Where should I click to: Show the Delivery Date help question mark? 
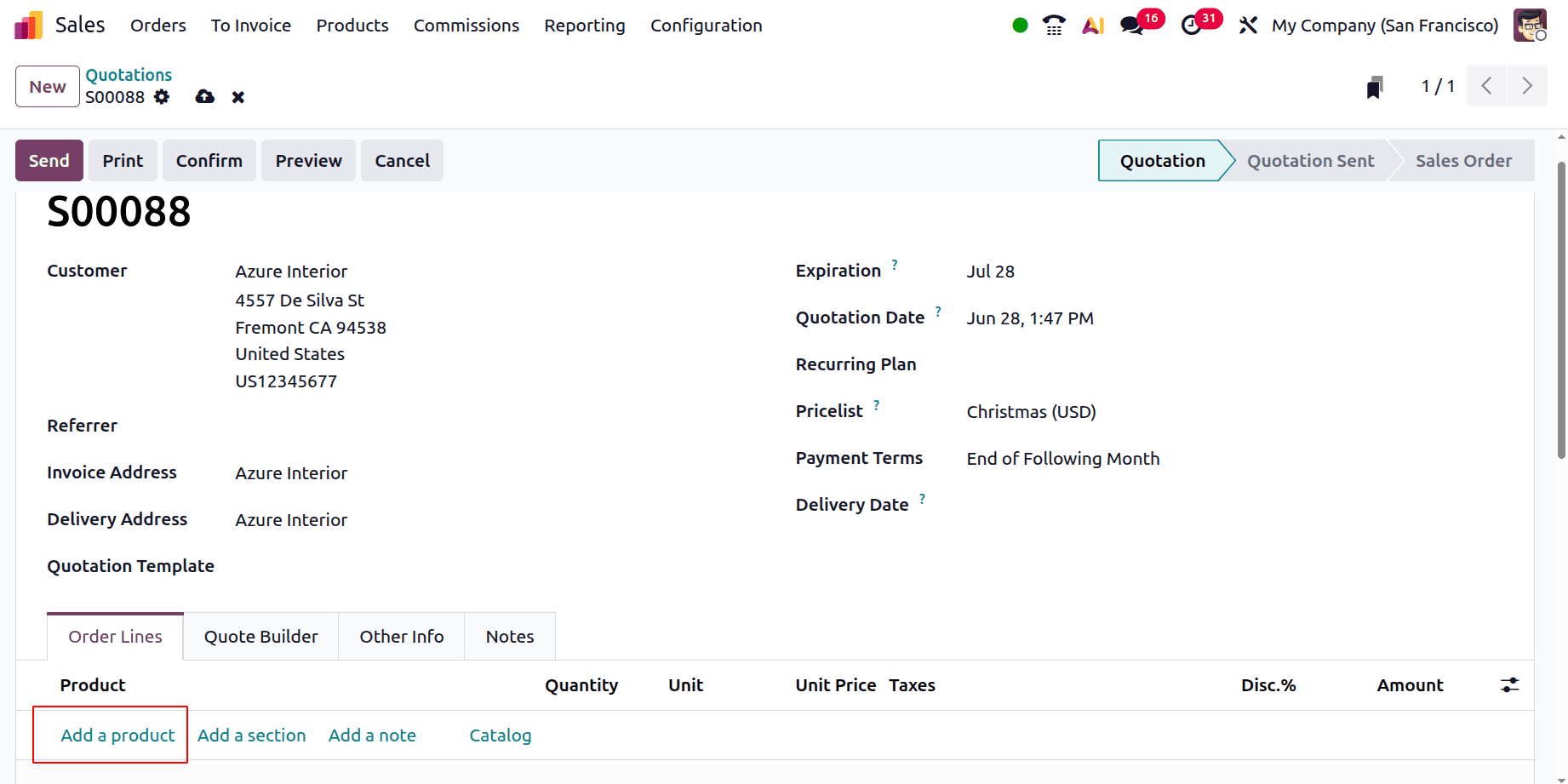[922, 499]
